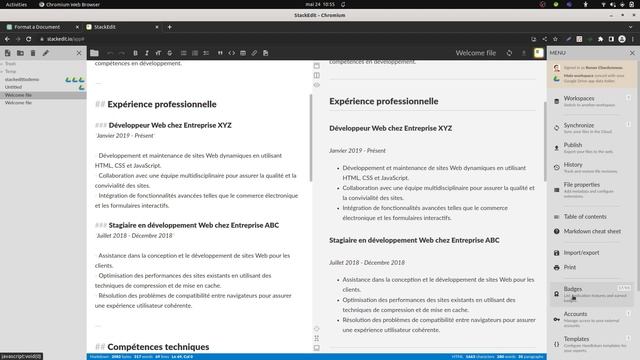
Task: Close the StackEdit browser tab
Action: click(157, 27)
